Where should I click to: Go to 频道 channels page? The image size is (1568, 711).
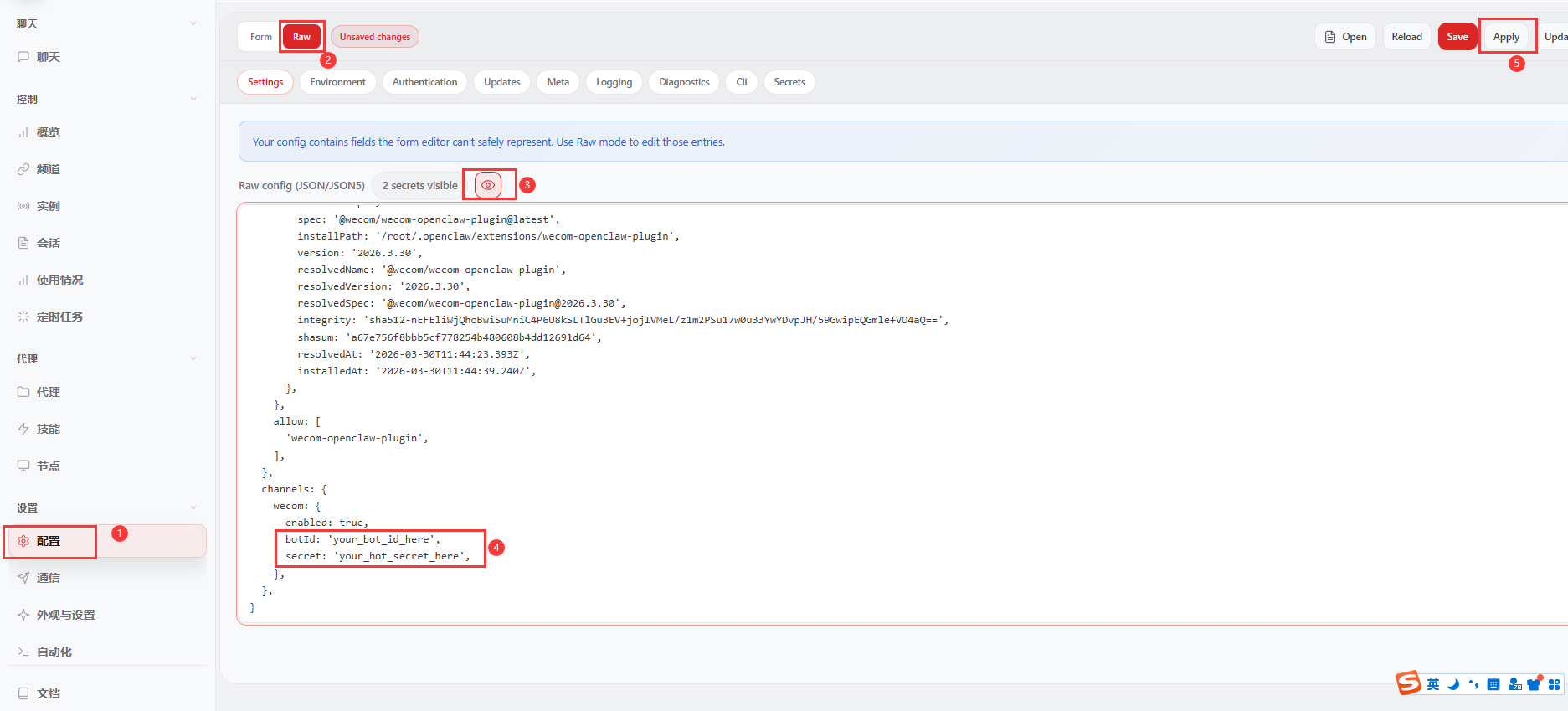(x=48, y=169)
